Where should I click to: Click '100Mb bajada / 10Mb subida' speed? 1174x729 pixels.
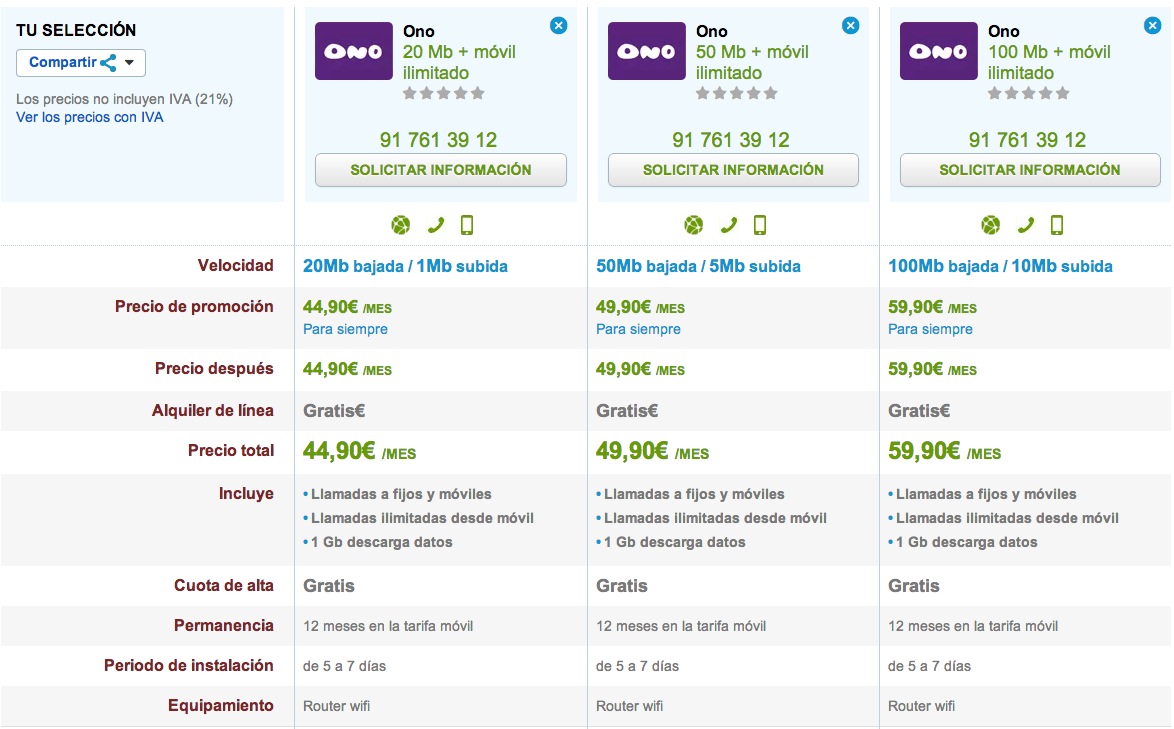[1000, 266]
